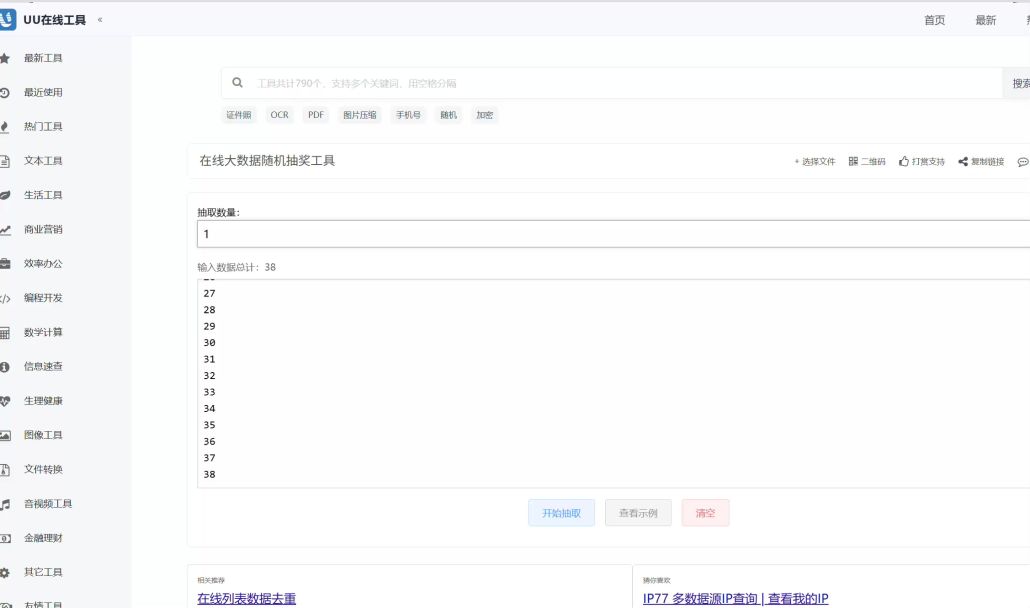
Task: Select 编程开发 in the sidebar
Action: (43, 298)
